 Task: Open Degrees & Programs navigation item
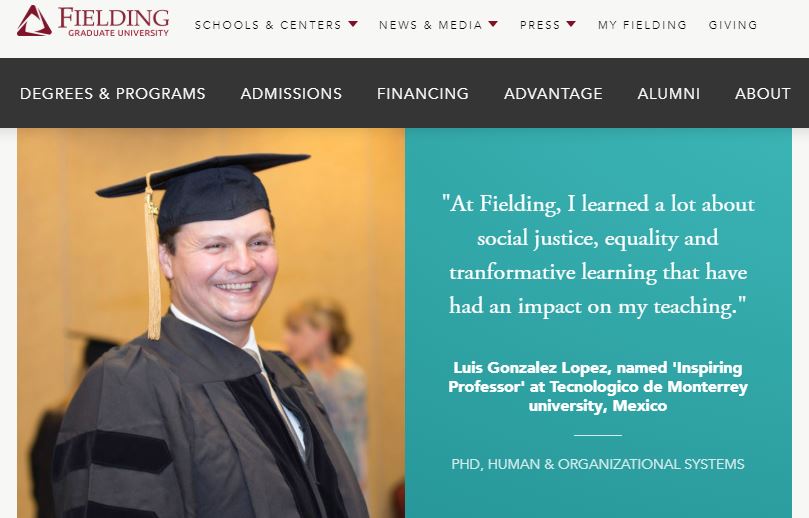click(112, 93)
